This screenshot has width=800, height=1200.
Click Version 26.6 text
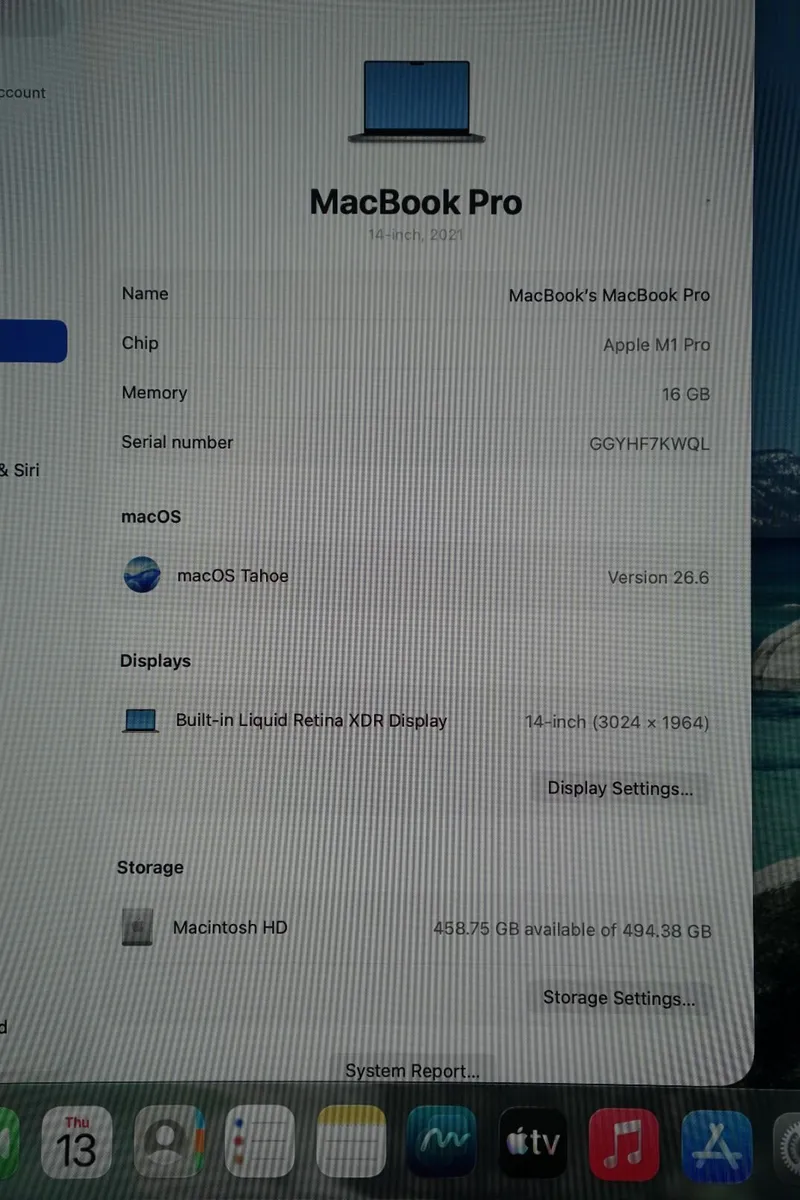pyautogui.click(x=658, y=578)
